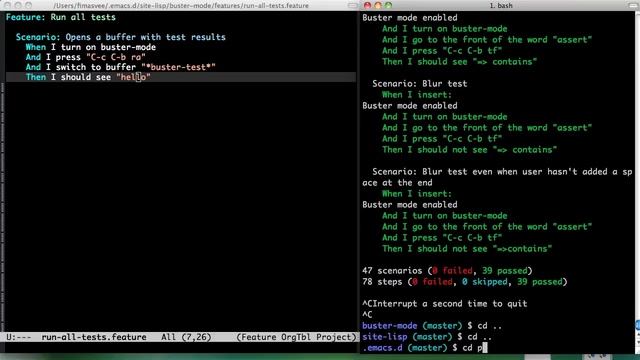Image resolution: width=640 pixels, height=360 pixels.
Task: Click the '"*buster-test*"' string in Emacs
Action: pos(178,67)
